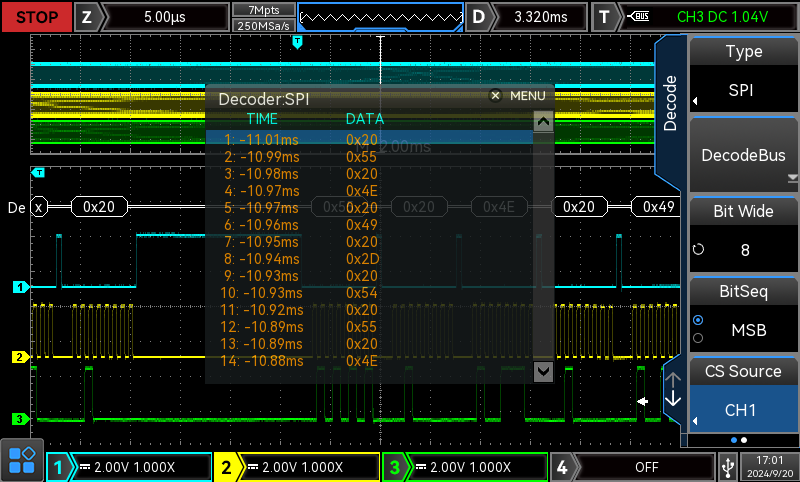The image size is (800, 482).
Task: Click the TIME column header
Action: tap(262, 119)
